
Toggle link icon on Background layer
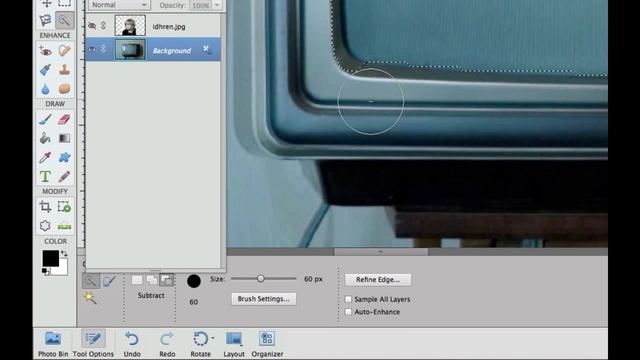[104, 49]
